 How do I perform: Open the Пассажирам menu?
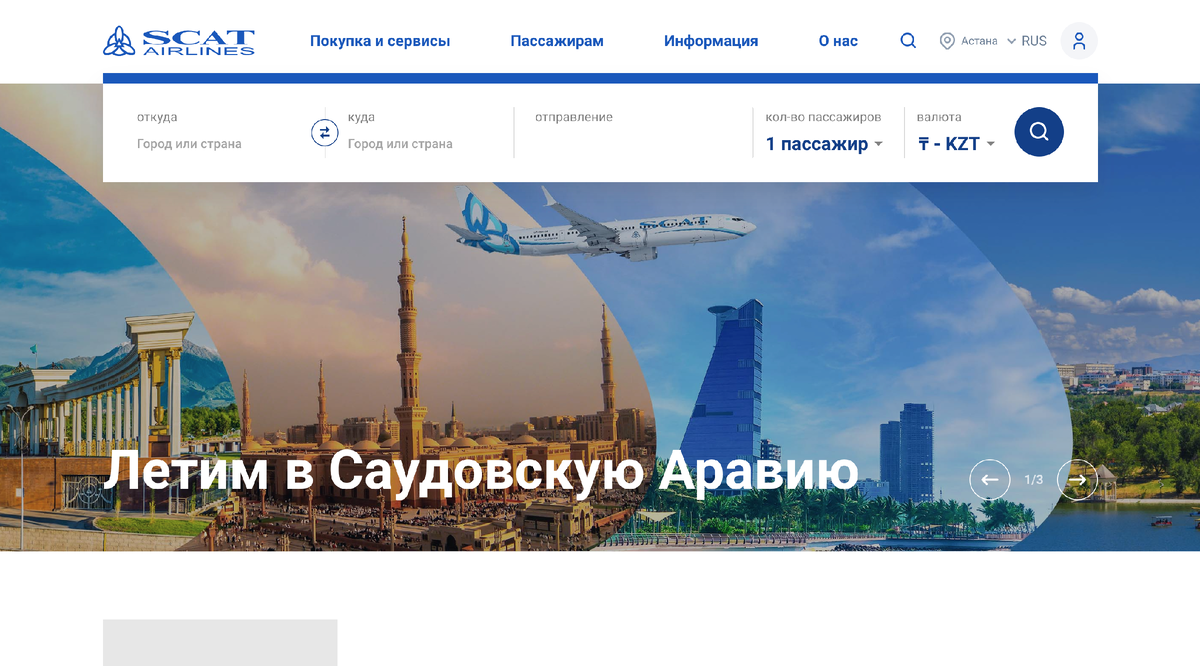557,41
